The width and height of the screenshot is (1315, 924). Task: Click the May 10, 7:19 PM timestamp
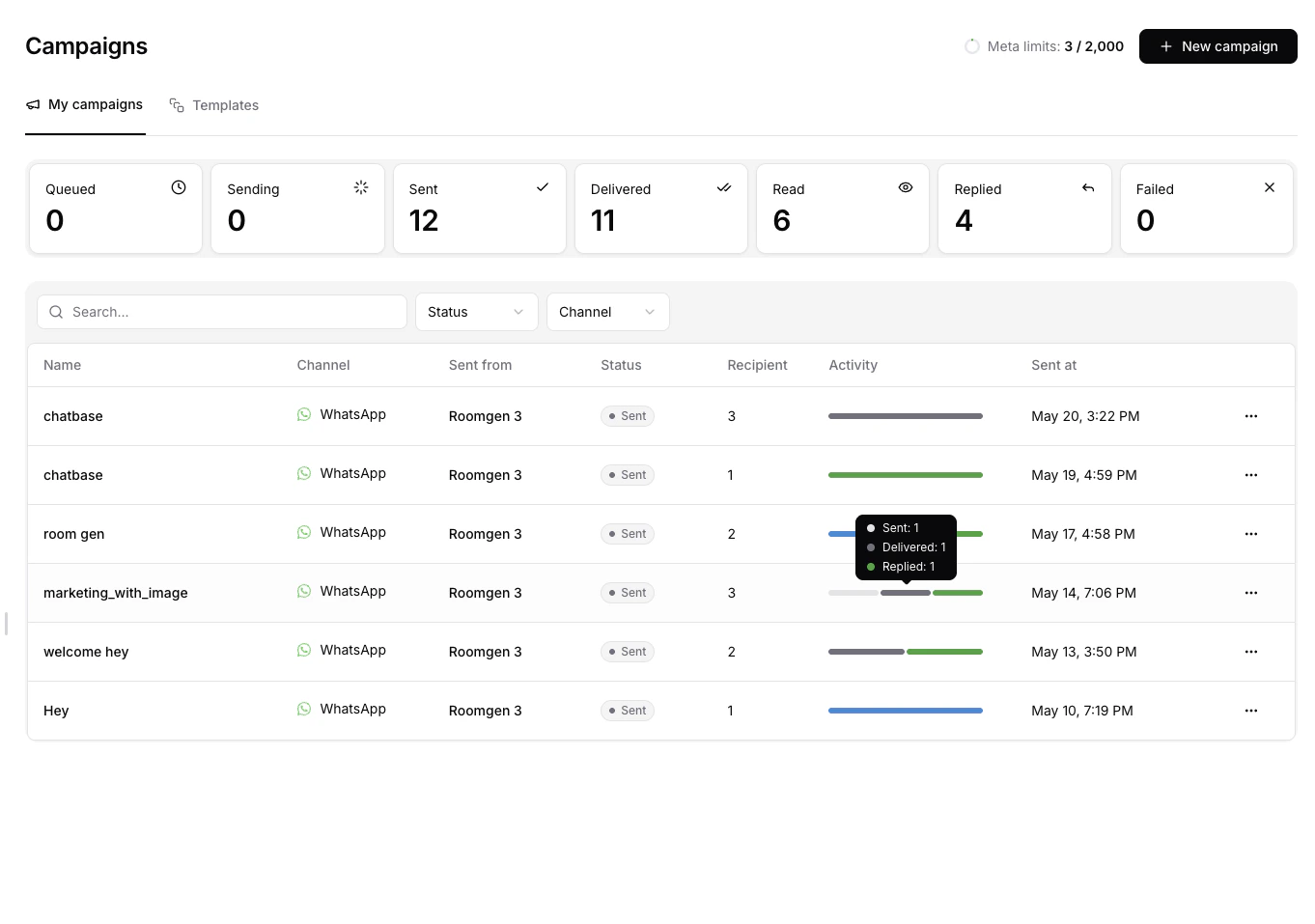click(1082, 711)
